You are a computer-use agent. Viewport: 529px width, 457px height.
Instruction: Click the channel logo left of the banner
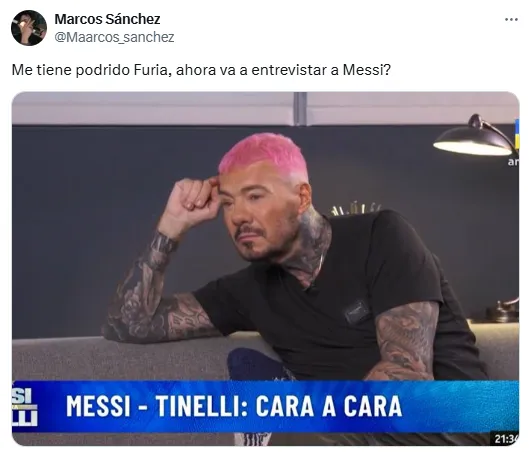click(25, 407)
